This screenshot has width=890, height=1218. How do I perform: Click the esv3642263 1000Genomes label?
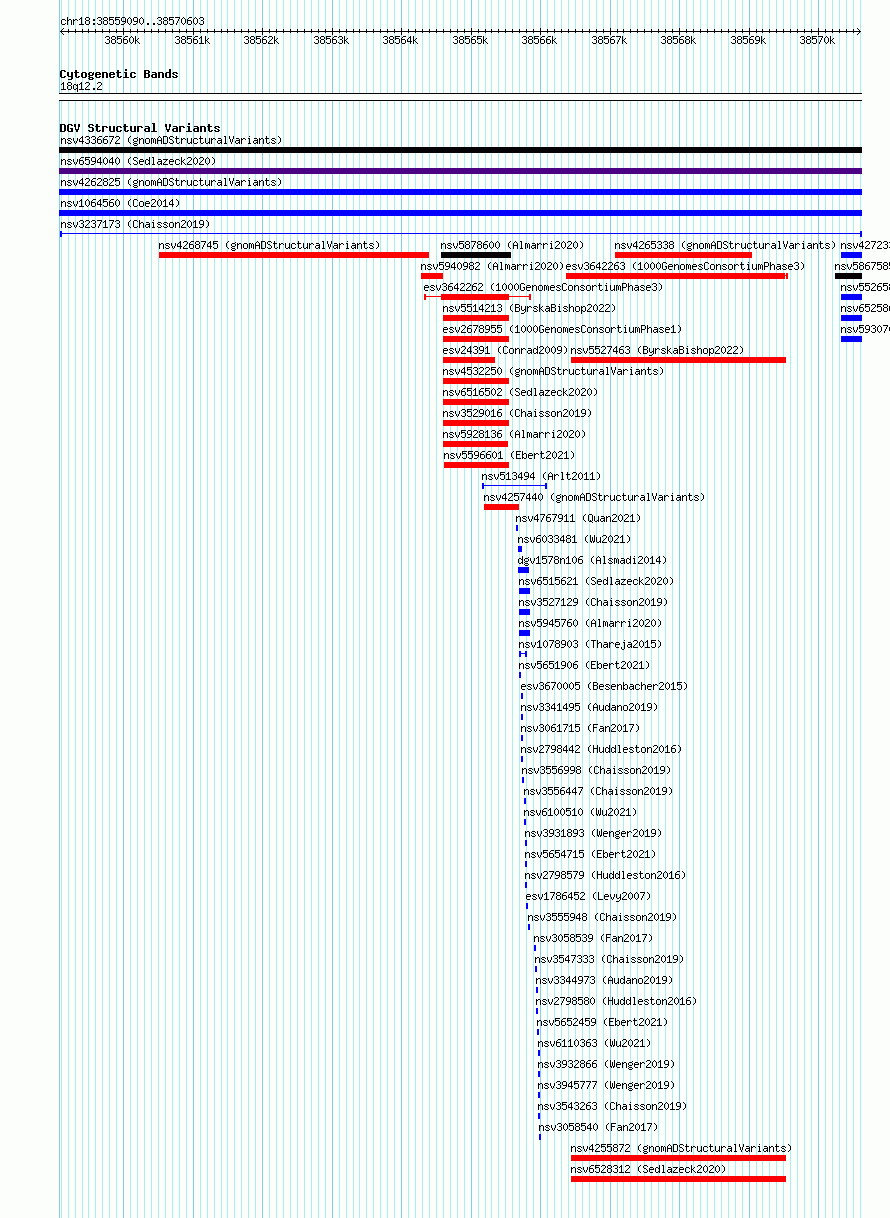click(686, 266)
